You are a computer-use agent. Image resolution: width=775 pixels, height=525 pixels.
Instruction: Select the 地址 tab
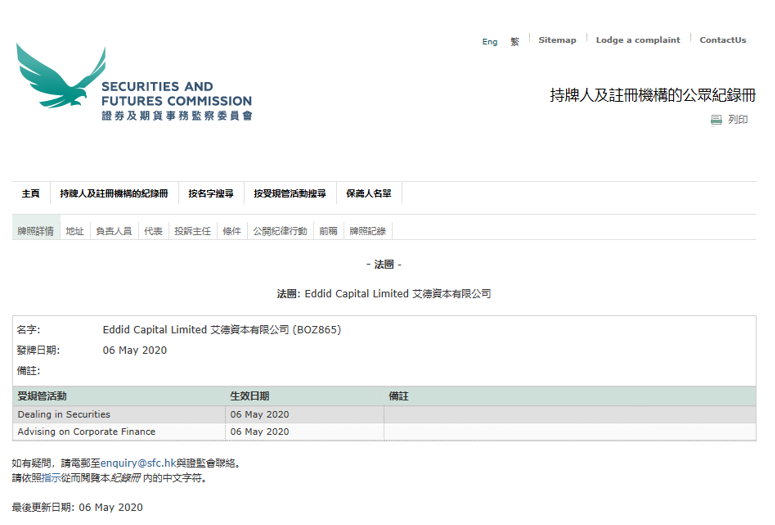pyautogui.click(x=75, y=231)
